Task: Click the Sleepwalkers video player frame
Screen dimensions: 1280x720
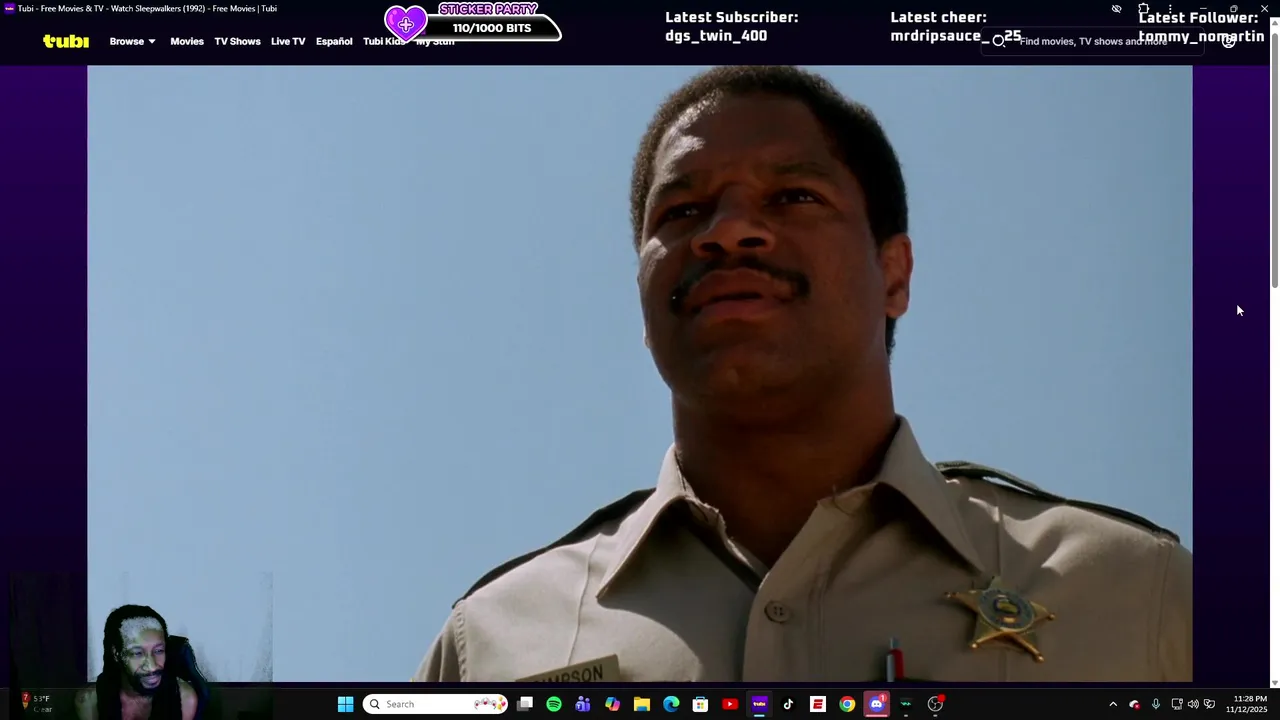Action: [640, 373]
